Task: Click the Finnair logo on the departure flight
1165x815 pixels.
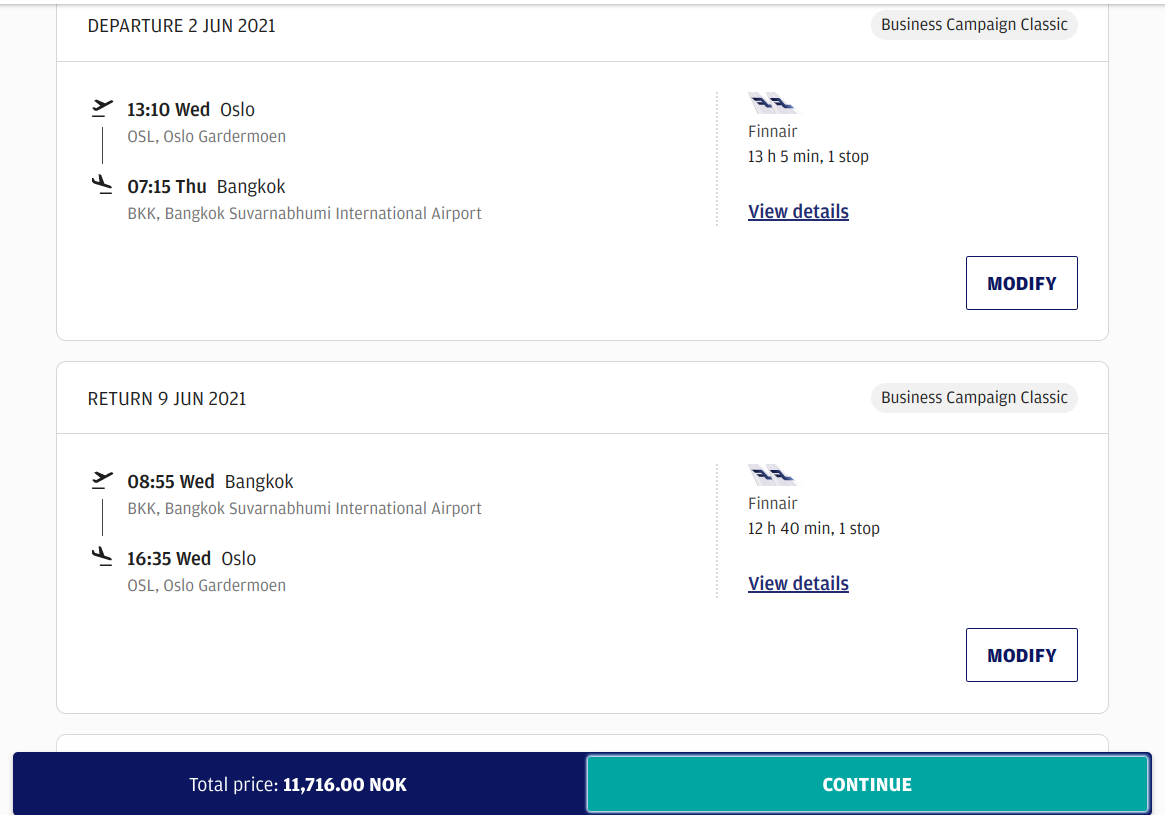Action: point(772,102)
